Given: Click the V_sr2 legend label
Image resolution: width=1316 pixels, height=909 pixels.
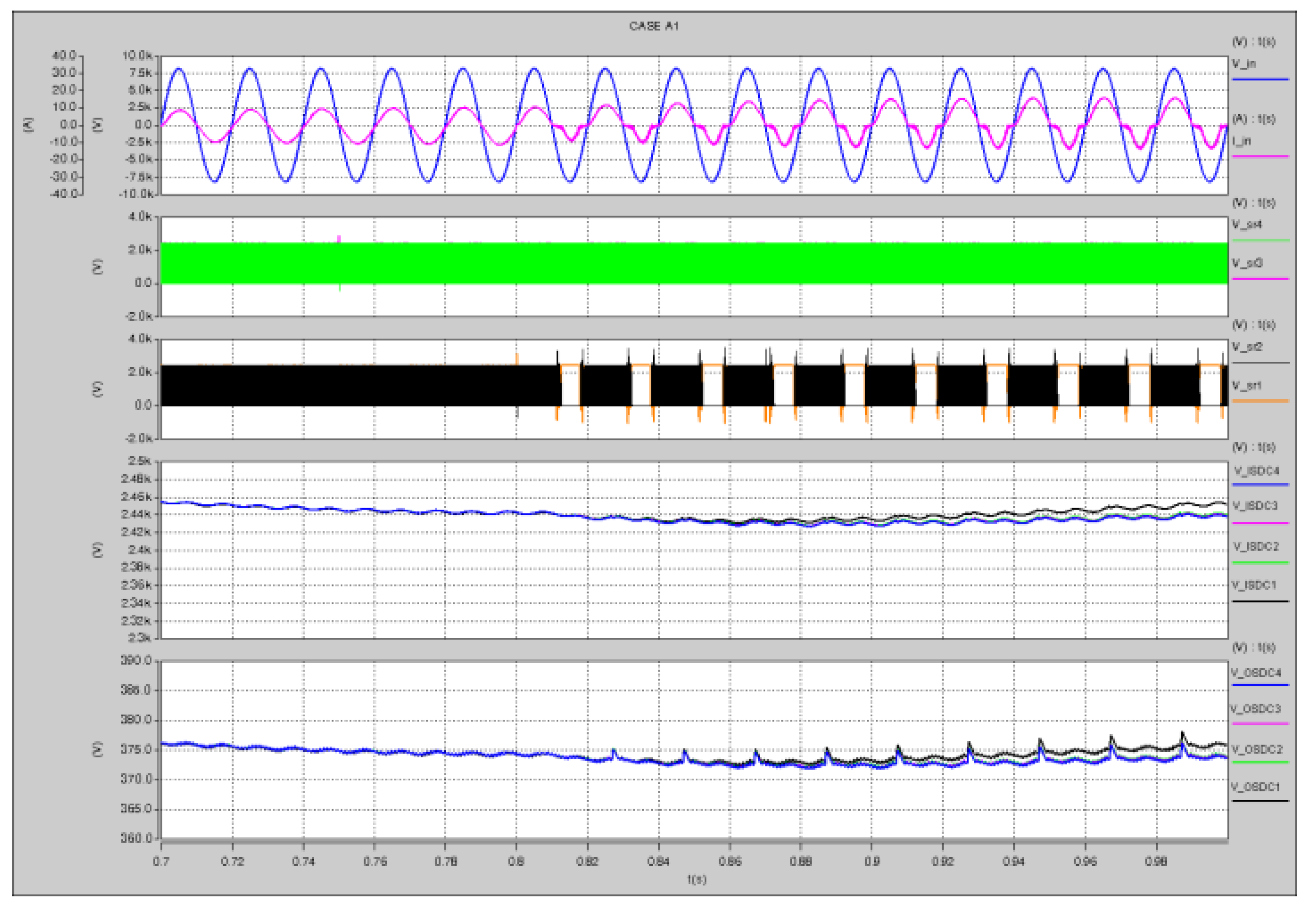Looking at the screenshot, I should (1247, 347).
